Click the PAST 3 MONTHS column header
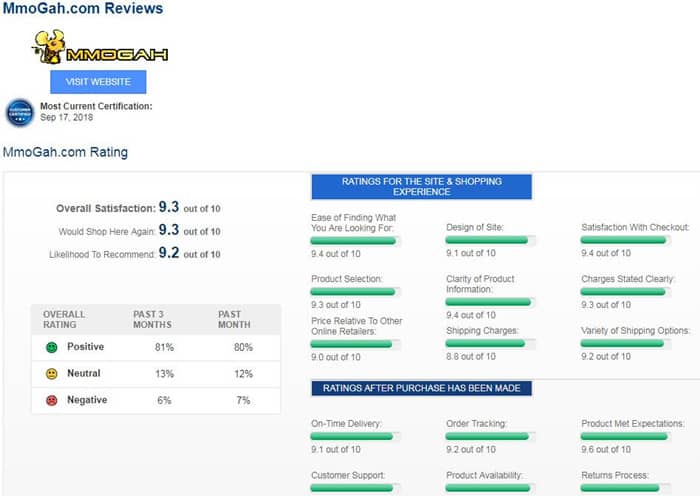 click(152, 320)
